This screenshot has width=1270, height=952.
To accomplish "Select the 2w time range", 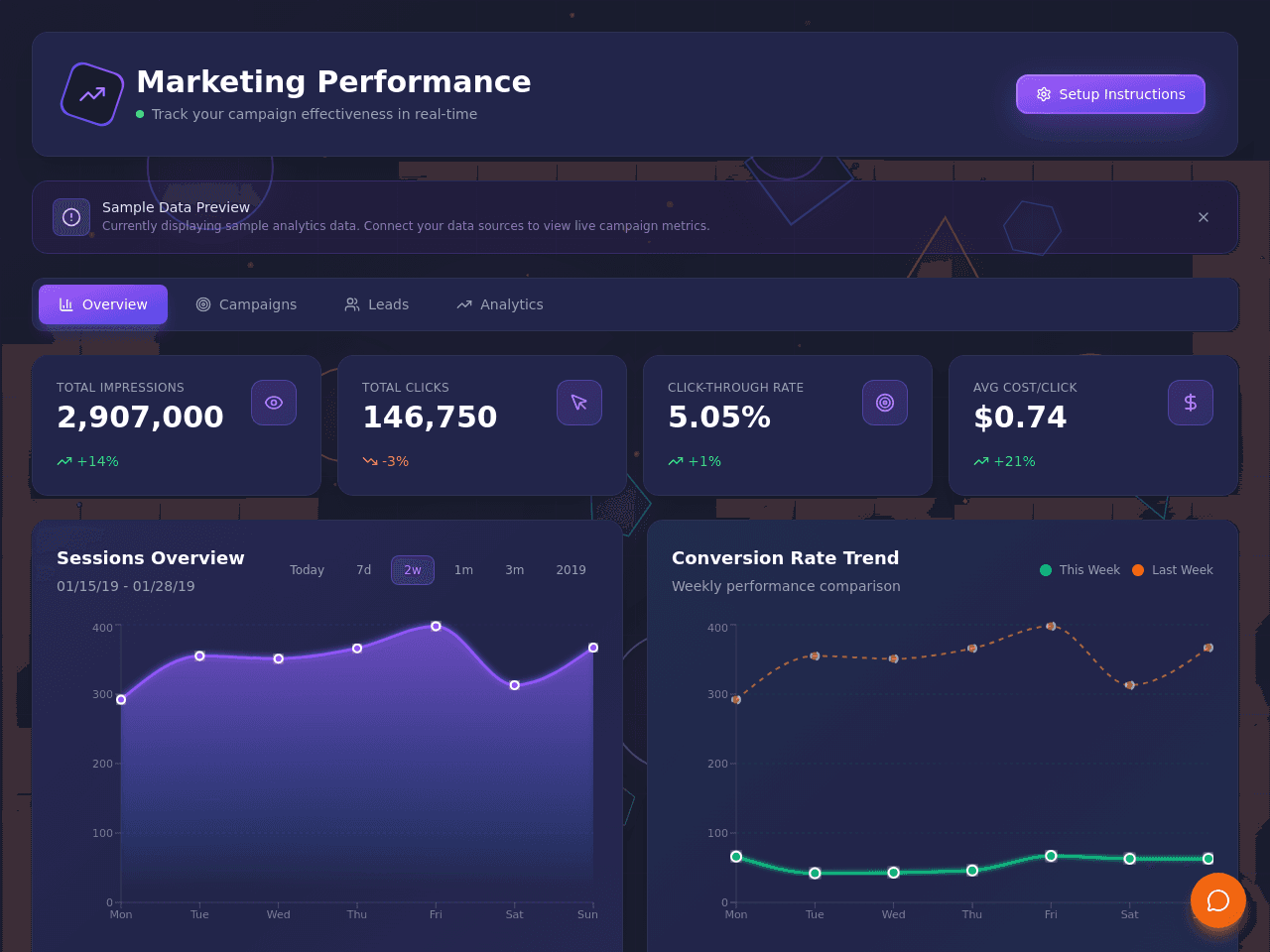I will pos(413,570).
